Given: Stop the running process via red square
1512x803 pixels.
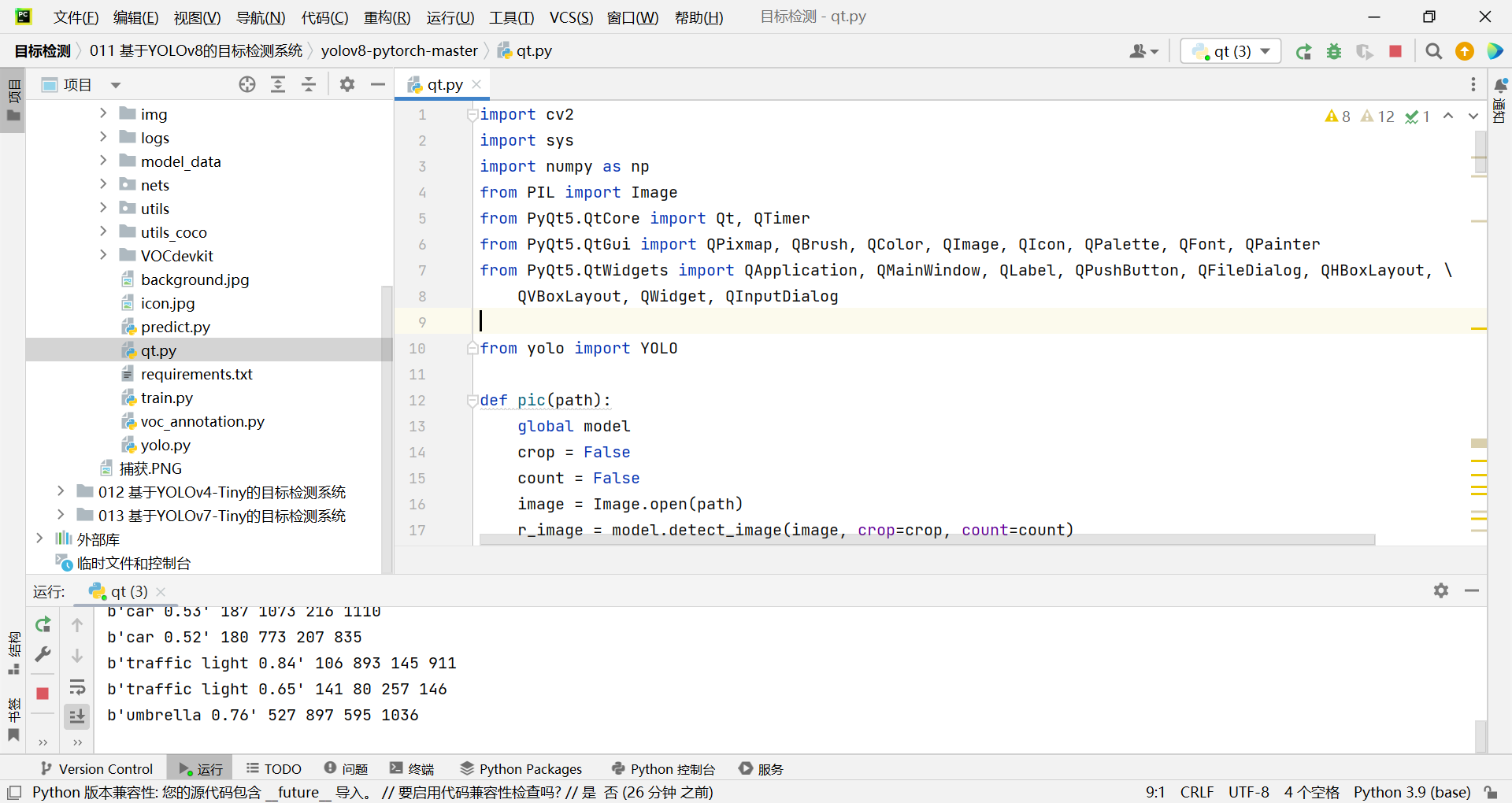Looking at the screenshot, I should pyautogui.click(x=1395, y=52).
